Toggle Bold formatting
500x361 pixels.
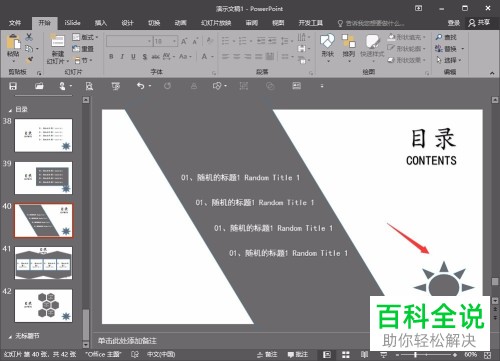click(111, 57)
